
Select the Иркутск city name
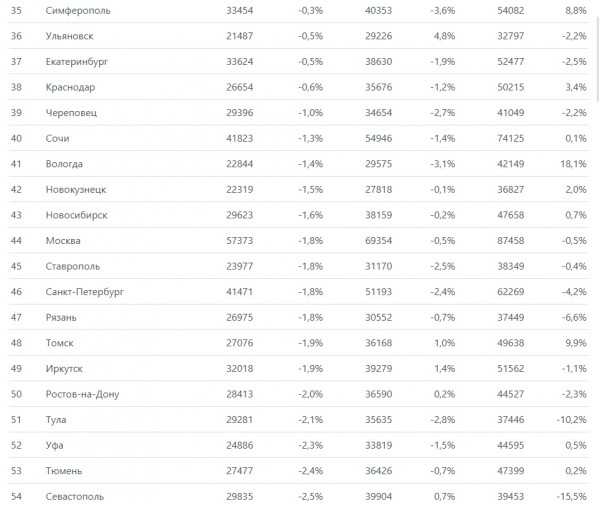point(64,369)
